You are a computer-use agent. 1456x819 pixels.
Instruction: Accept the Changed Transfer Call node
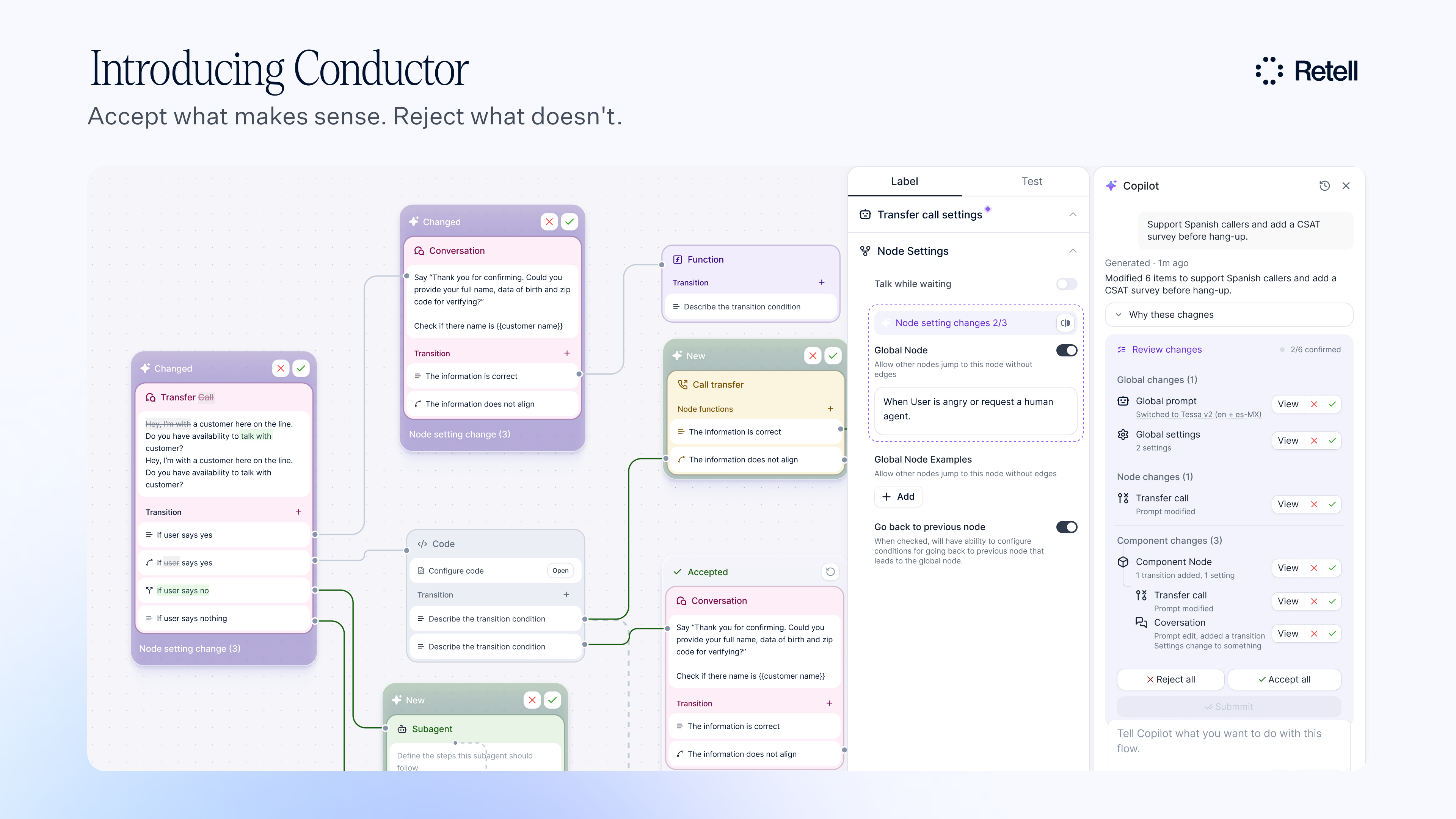pyautogui.click(x=301, y=369)
